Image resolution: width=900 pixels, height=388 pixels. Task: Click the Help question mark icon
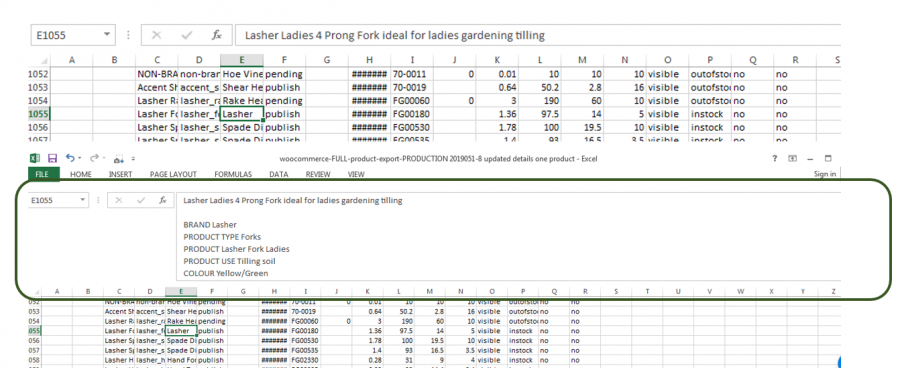click(x=774, y=158)
